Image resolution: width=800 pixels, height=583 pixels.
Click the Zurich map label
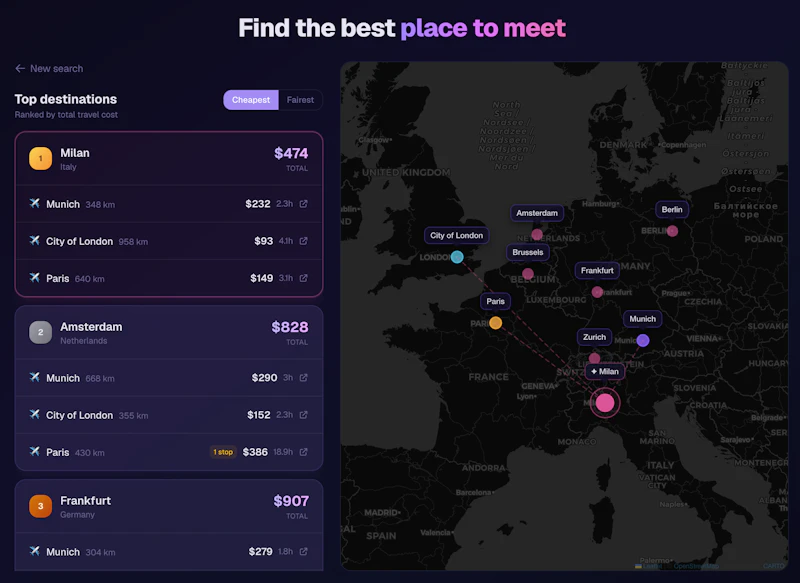594,337
